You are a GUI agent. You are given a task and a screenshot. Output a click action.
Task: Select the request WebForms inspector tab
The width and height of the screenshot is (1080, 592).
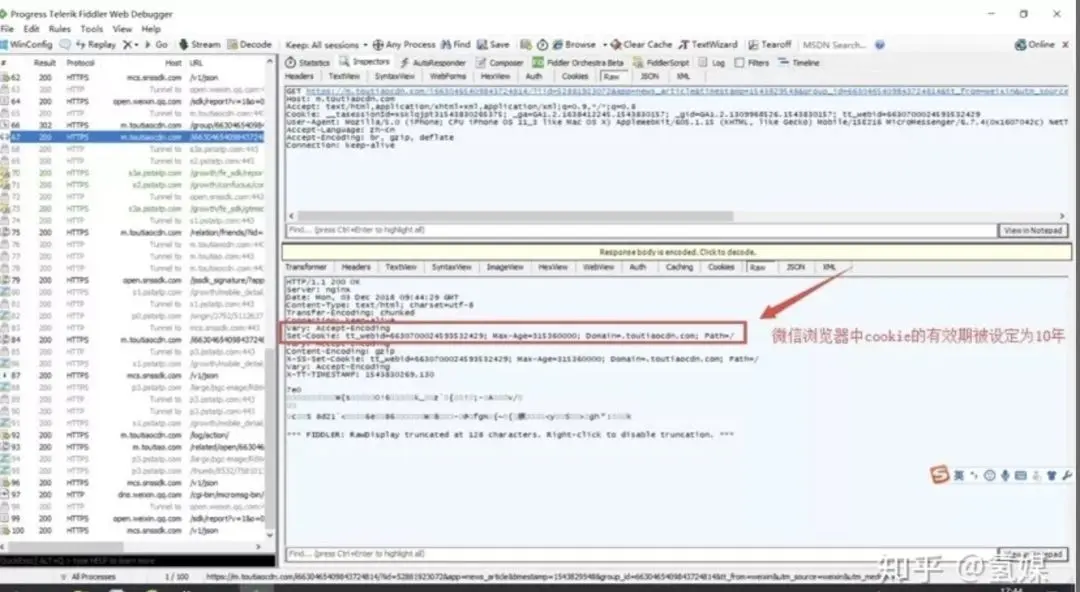pos(448,76)
